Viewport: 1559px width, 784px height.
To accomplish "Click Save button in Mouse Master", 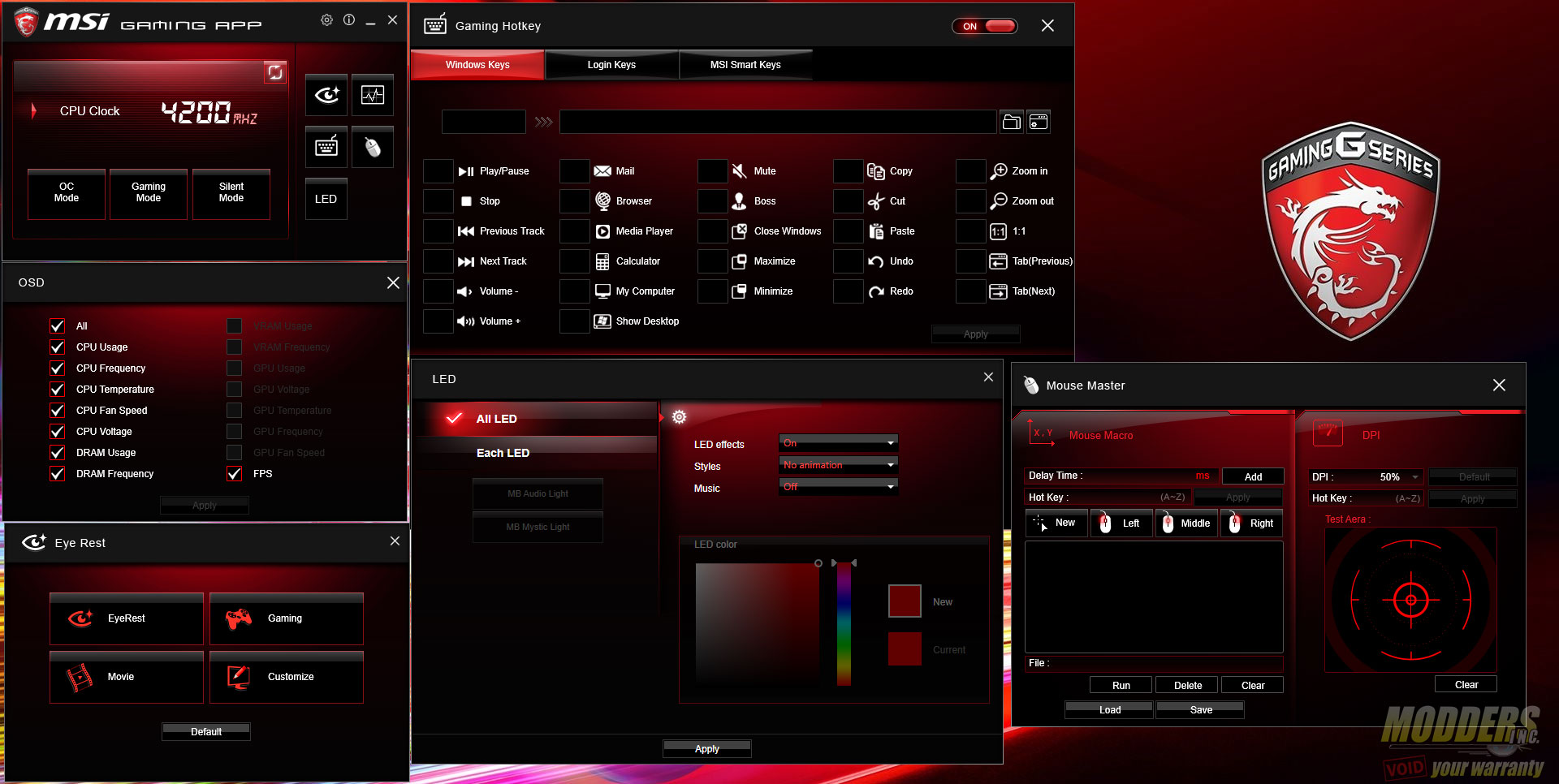I will pyautogui.click(x=1200, y=710).
